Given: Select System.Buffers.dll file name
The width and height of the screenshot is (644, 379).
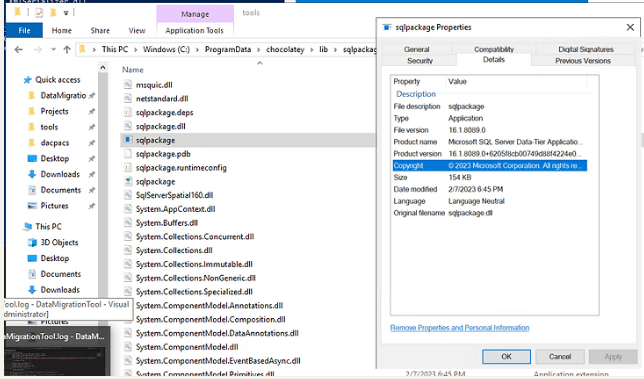Looking at the screenshot, I should 167,223.
